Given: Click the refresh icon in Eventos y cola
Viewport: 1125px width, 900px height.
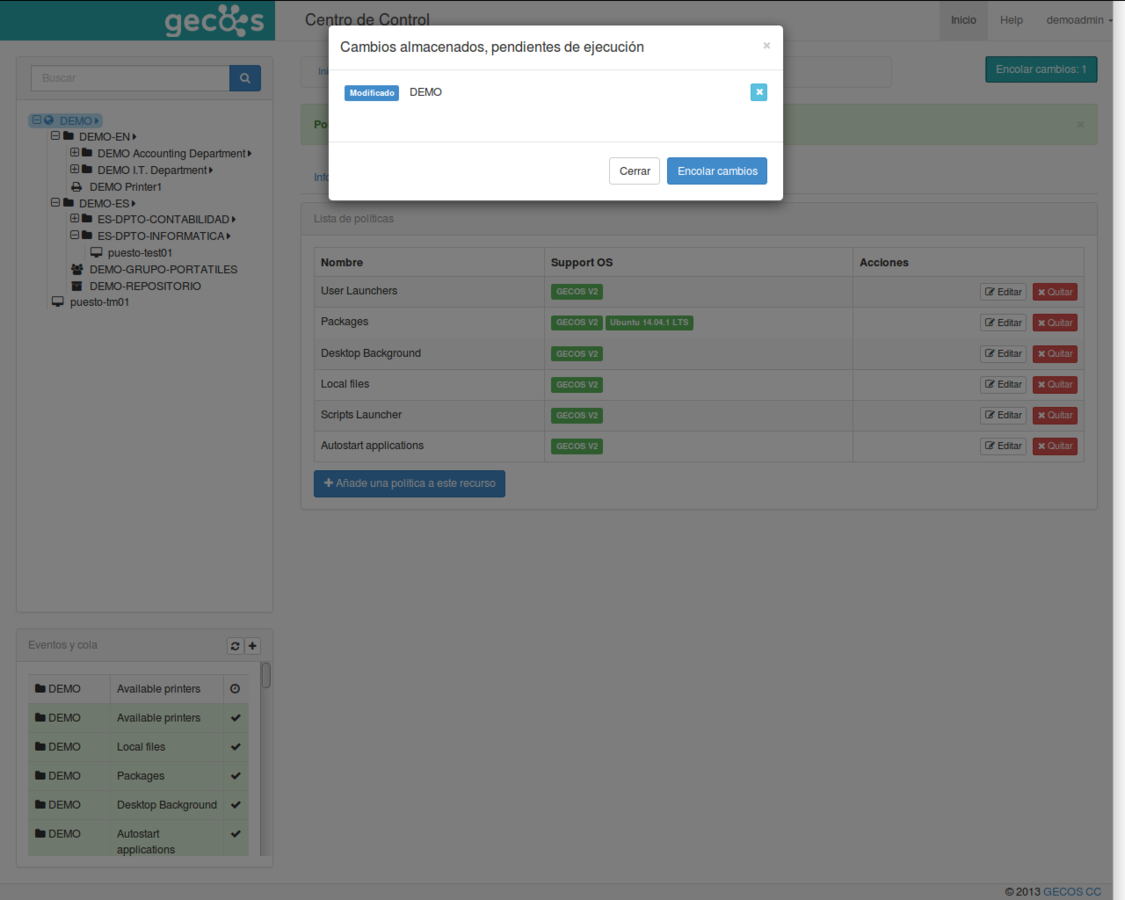Looking at the screenshot, I should pos(235,645).
